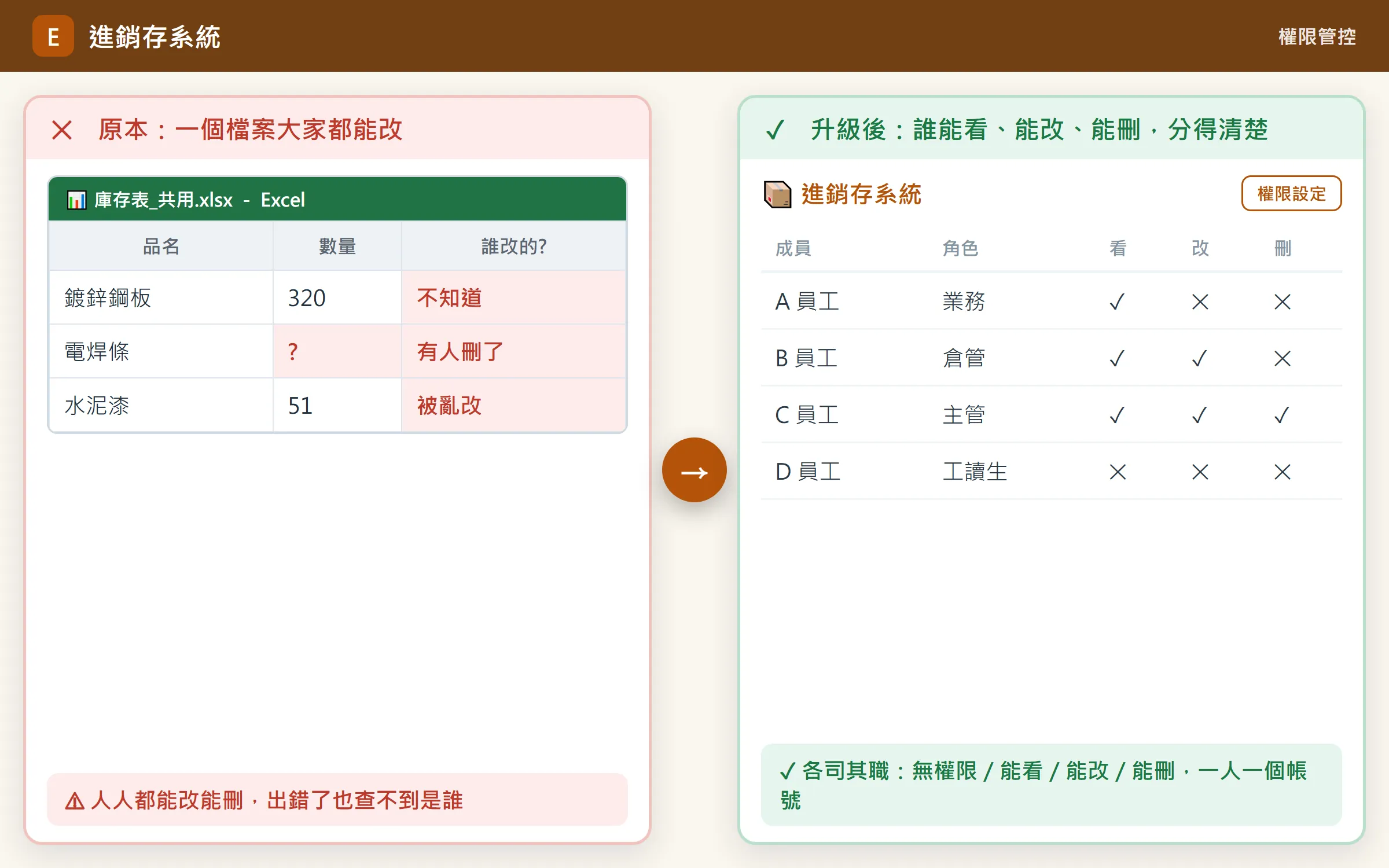Screen dimensions: 1389x868
Task: Open 權限管控 in the header
Action: [x=1317, y=36]
